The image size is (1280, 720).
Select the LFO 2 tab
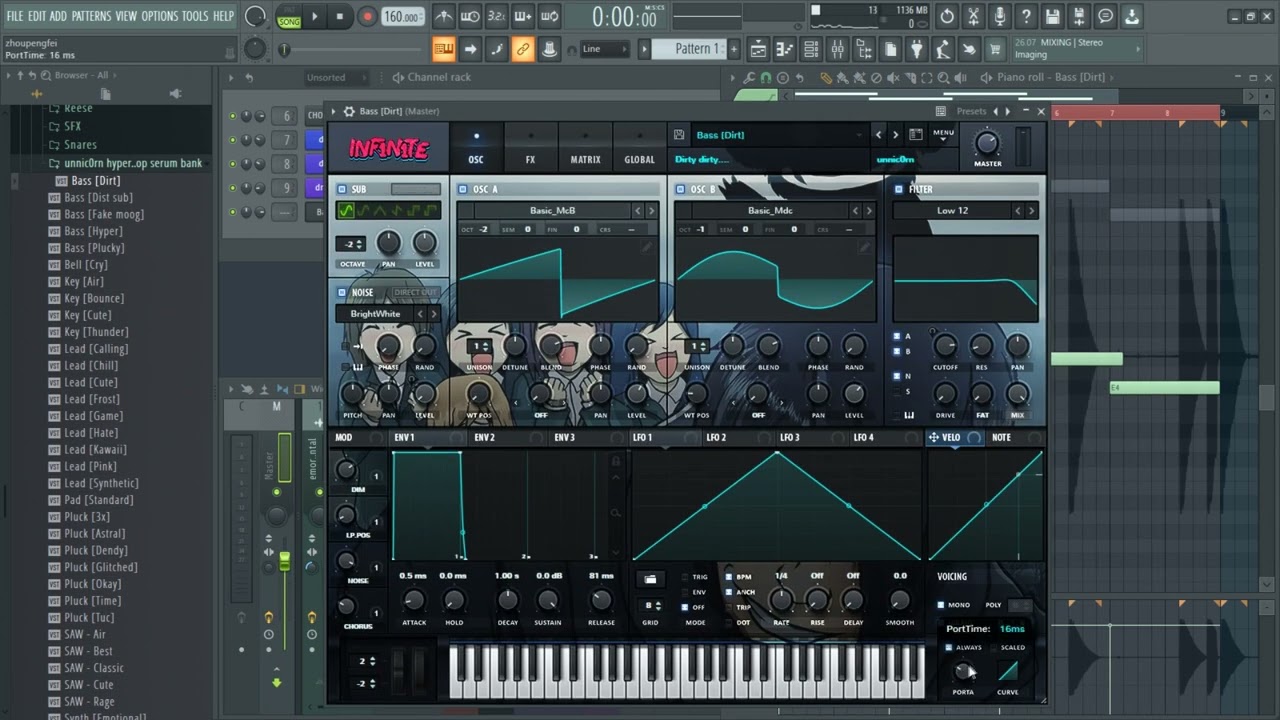coord(716,437)
